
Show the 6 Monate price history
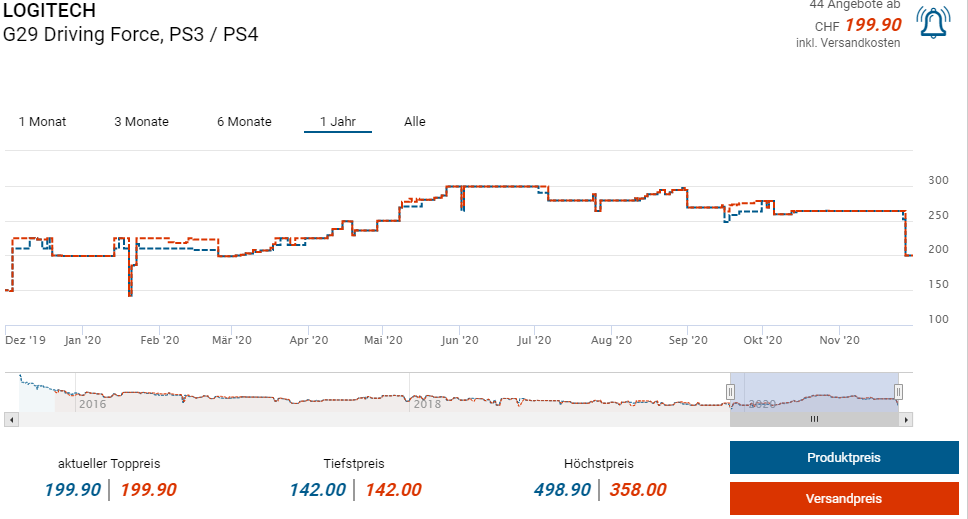pyautogui.click(x=244, y=122)
